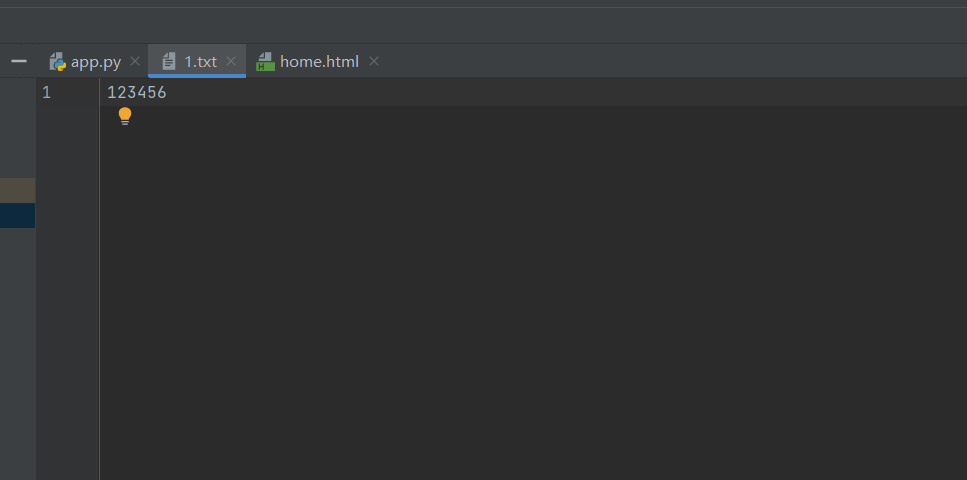967x480 pixels.
Task: Hide the side tool window using dash icon
Action: pyautogui.click(x=19, y=61)
